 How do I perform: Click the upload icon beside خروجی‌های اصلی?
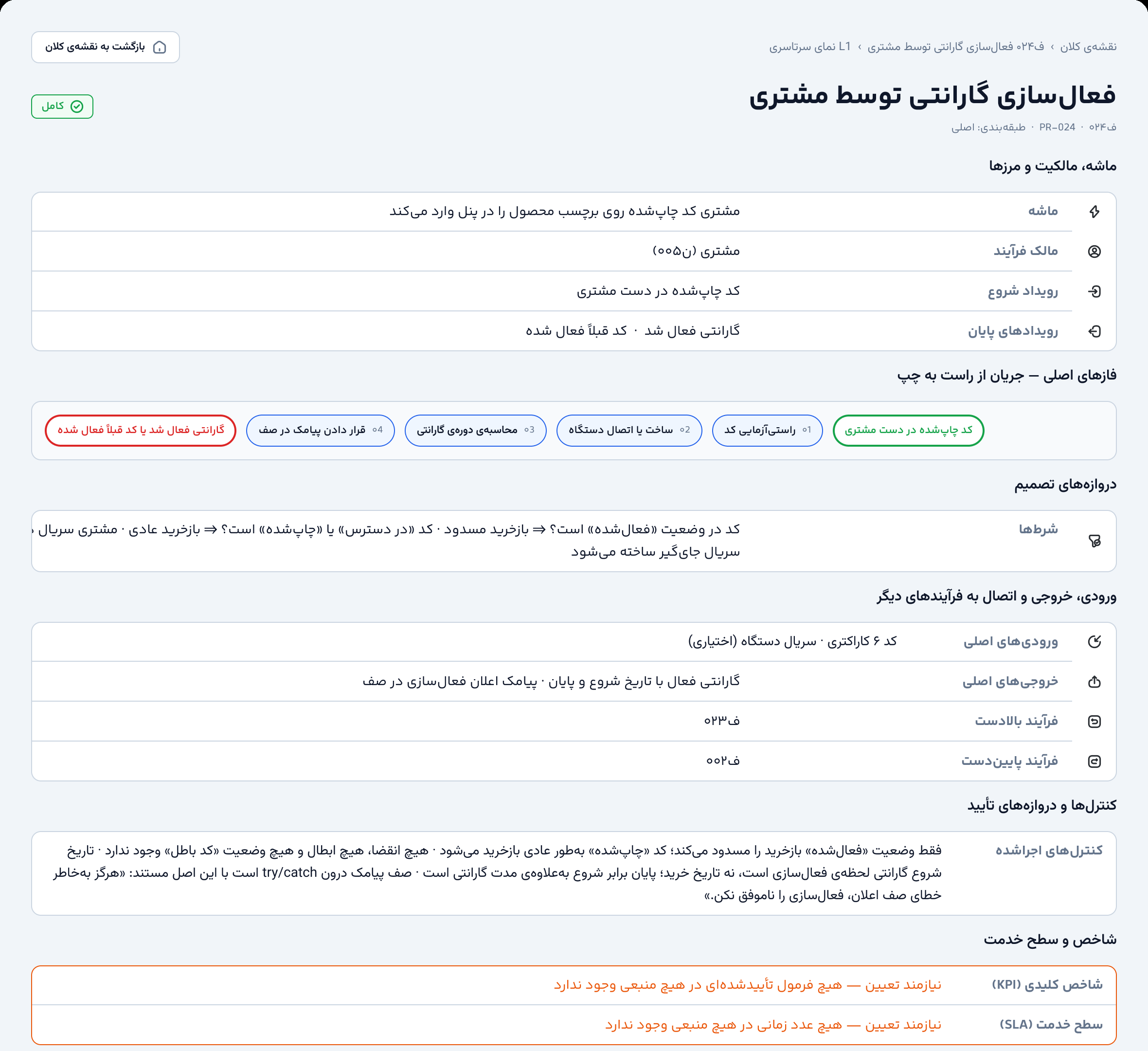tap(1094, 681)
